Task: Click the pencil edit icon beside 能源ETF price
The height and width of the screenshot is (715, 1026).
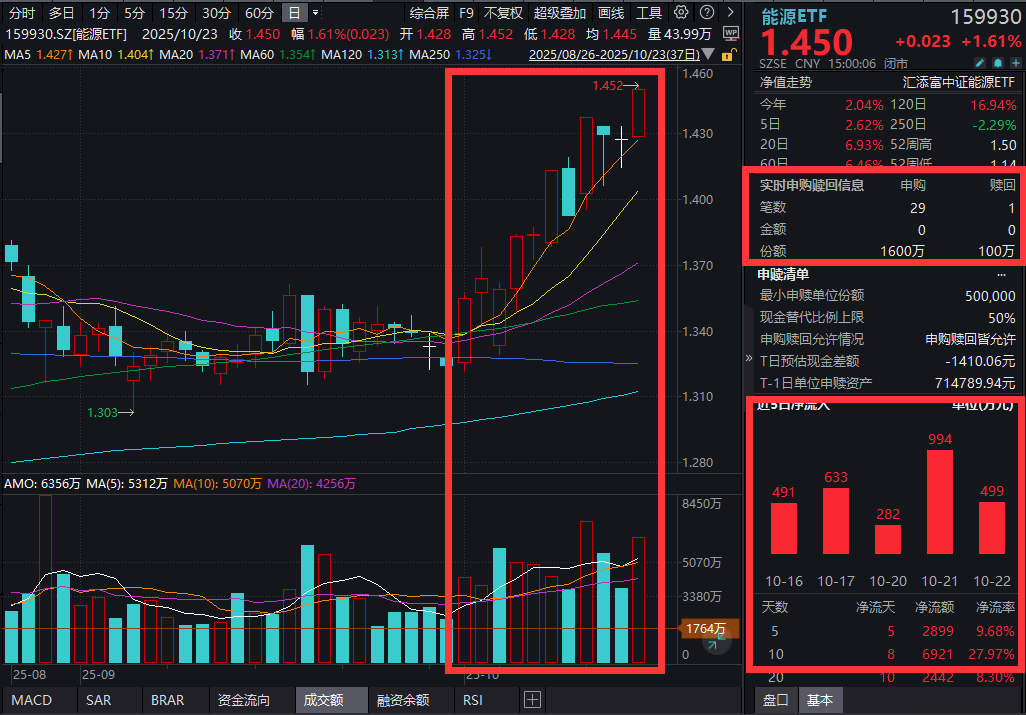Action: pos(980,62)
